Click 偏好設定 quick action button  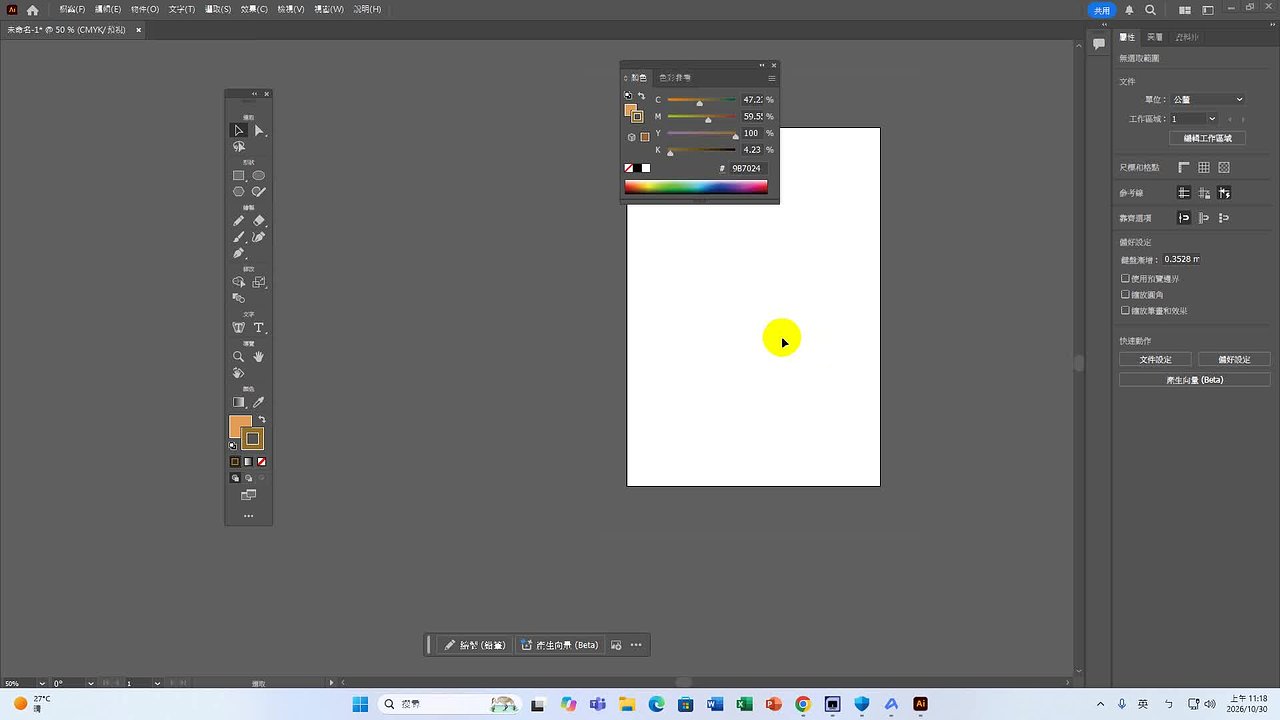click(x=1234, y=359)
